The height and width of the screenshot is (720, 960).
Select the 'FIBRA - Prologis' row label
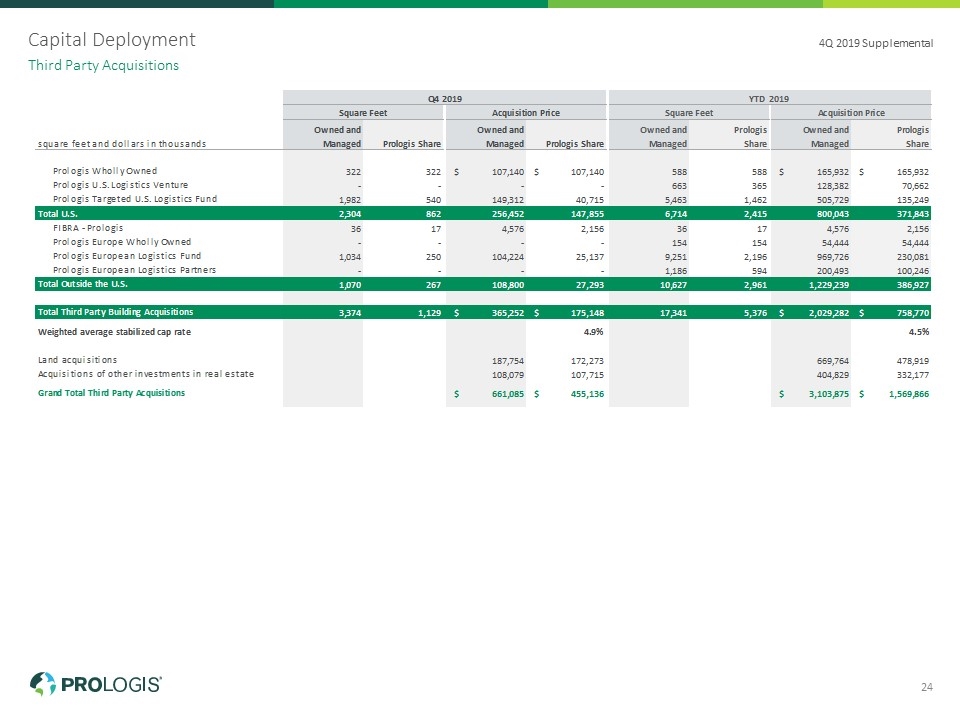[88, 228]
